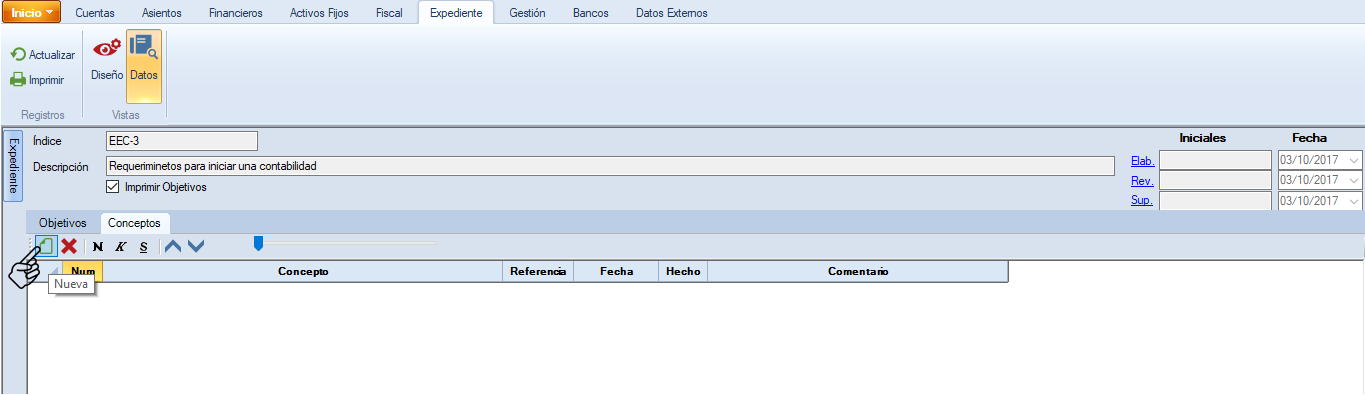
Task: Switch to the Financieros tab
Action: tap(236, 13)
